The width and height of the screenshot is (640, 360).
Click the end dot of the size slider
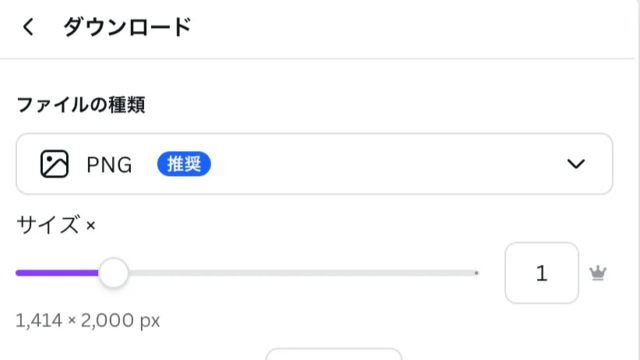pyautogui.click(x=476, y=273)
